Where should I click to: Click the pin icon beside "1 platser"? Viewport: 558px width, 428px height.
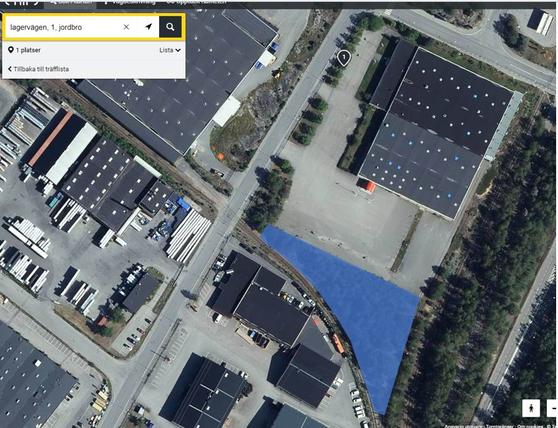click(11, 50)
